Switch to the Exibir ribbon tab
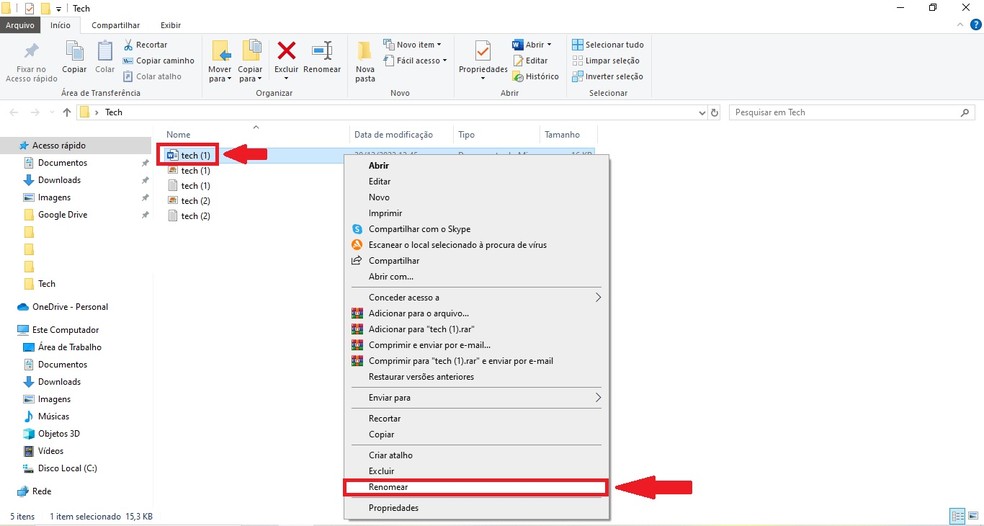The height and width of the screenshot is (526, 984). click(171, 25)
